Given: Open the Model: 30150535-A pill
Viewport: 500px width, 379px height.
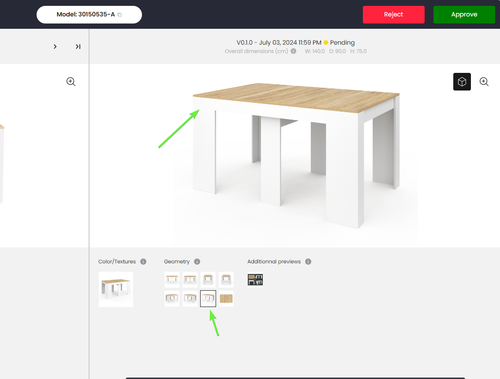Looking at the screenshot, I should coord(89,15).
